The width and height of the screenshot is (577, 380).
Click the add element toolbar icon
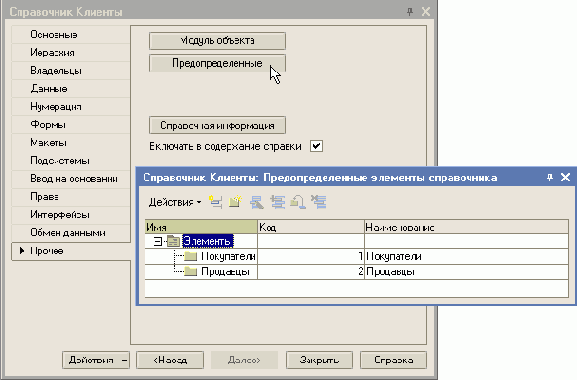coord(216,202)
